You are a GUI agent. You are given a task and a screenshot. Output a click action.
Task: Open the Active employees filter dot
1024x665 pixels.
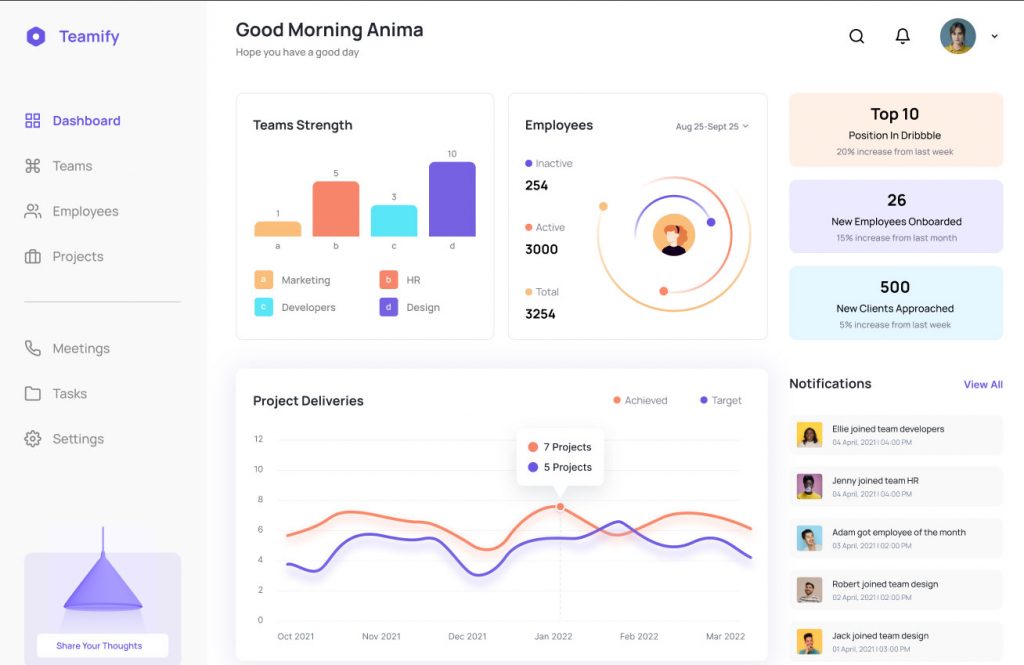[x=530, y=227]
